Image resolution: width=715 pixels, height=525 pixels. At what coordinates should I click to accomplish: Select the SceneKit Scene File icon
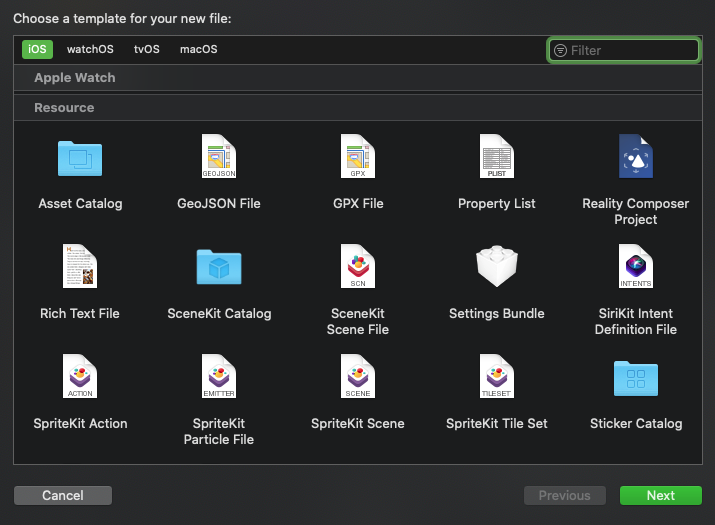pos(358,266)
